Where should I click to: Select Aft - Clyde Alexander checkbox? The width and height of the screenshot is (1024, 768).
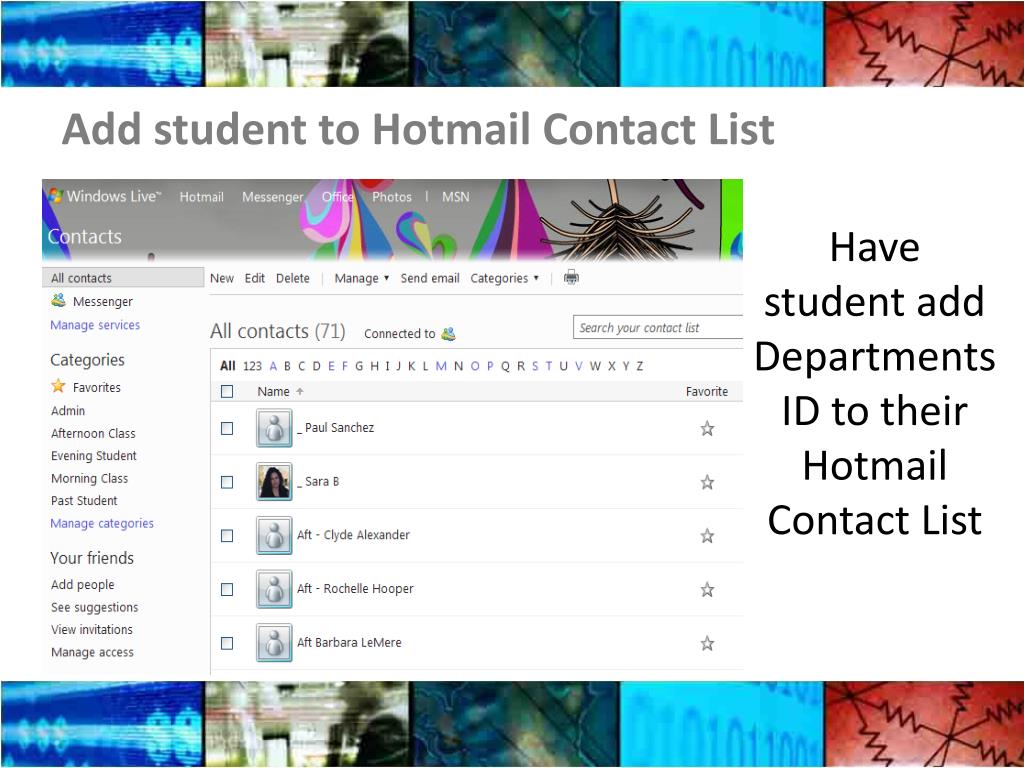227,536
